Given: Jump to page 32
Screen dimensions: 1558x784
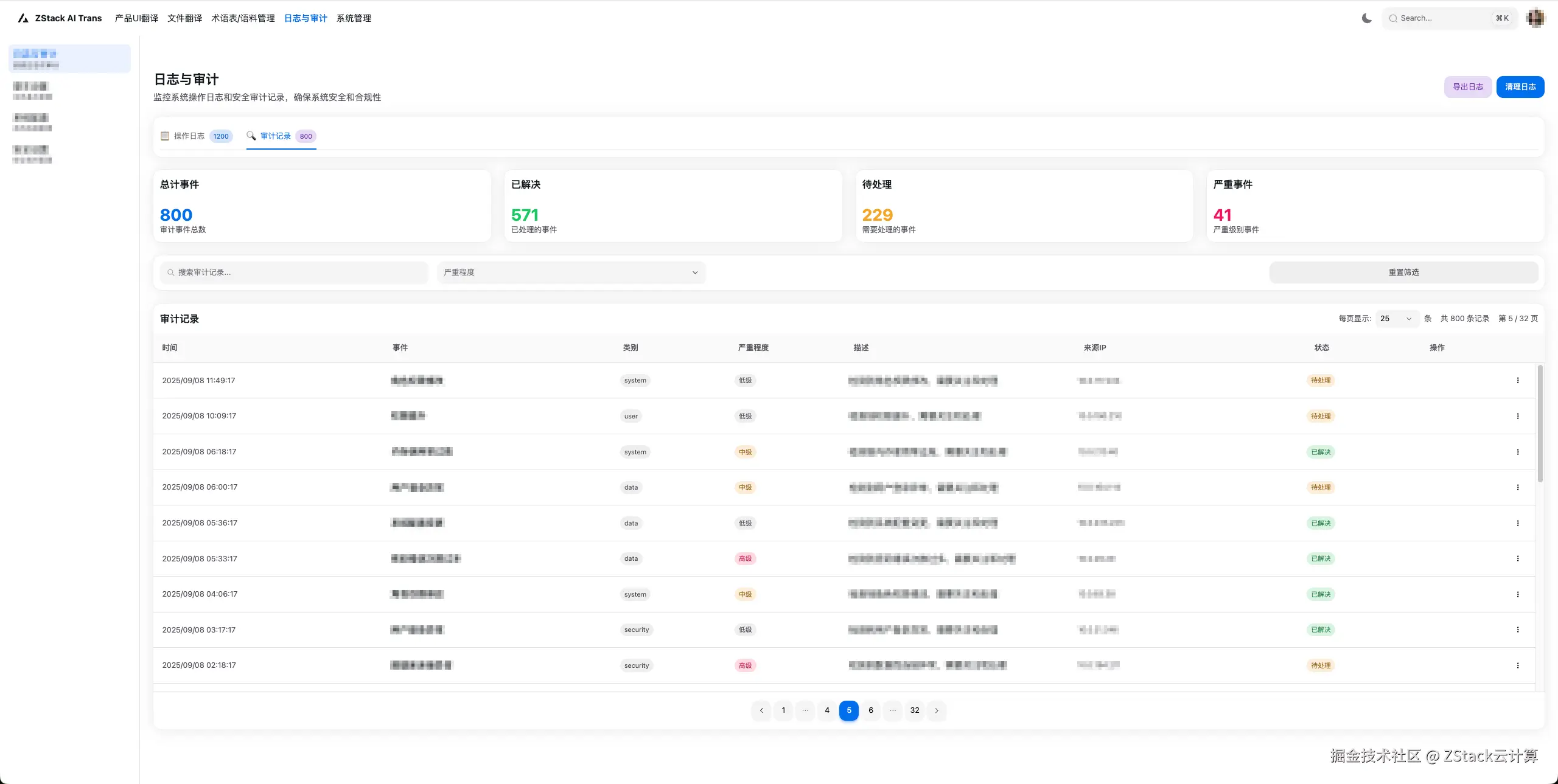Looking at the screenshot, I should (915, 710).
